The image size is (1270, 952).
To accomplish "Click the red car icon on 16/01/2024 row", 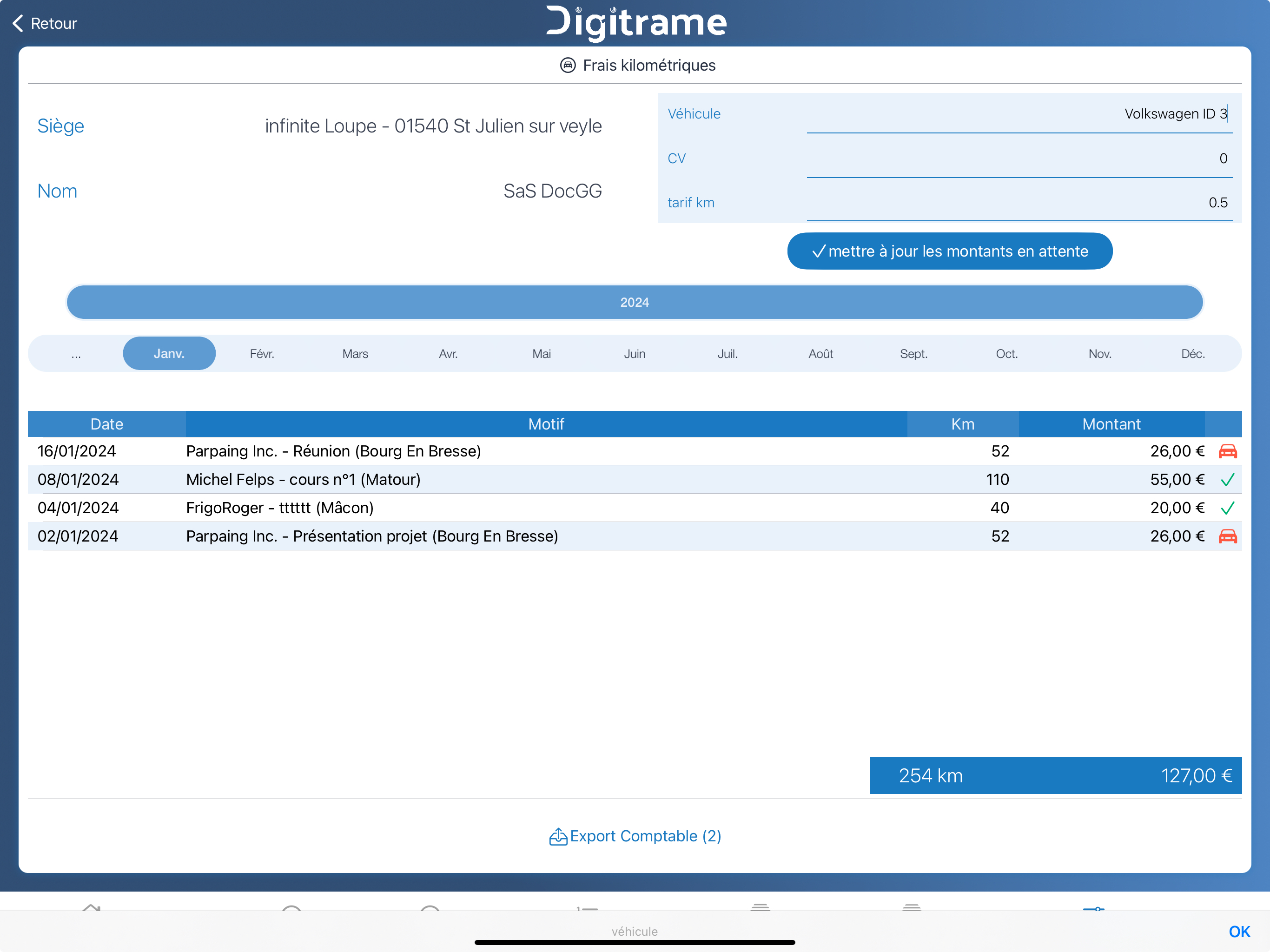I will click(x=1228, y=451).
